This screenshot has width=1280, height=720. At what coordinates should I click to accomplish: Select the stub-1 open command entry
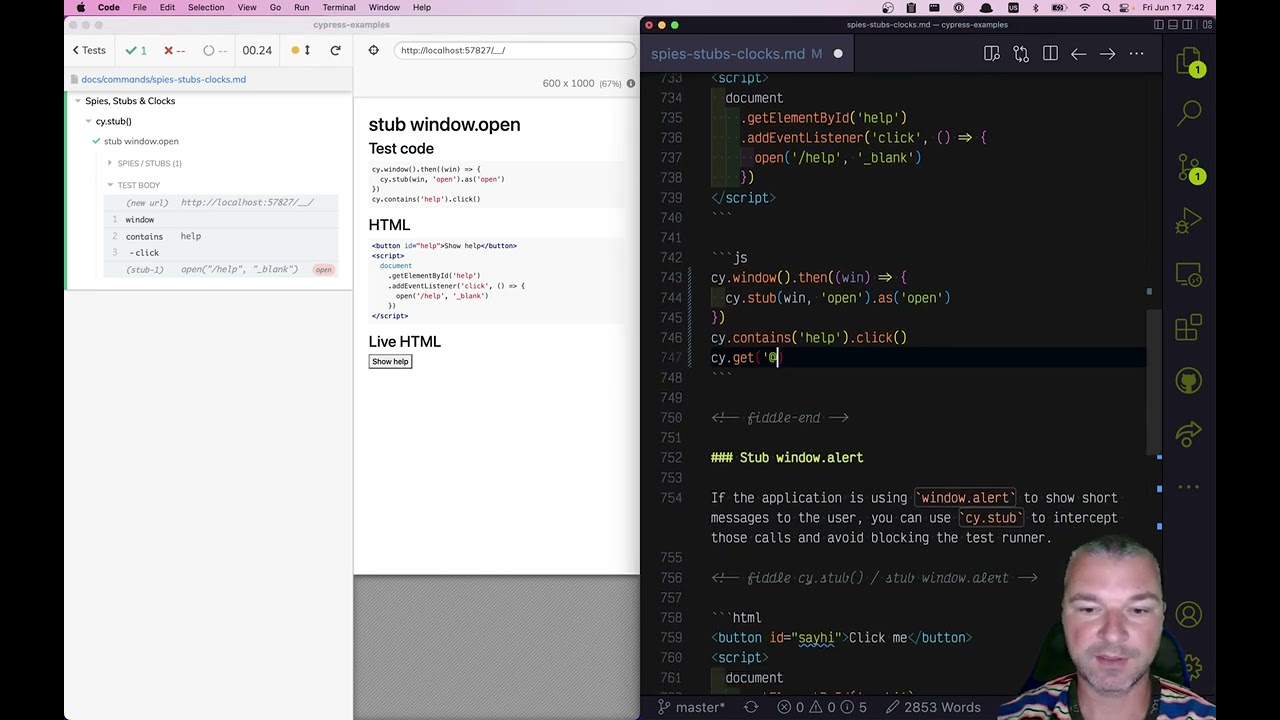(221, 270)
